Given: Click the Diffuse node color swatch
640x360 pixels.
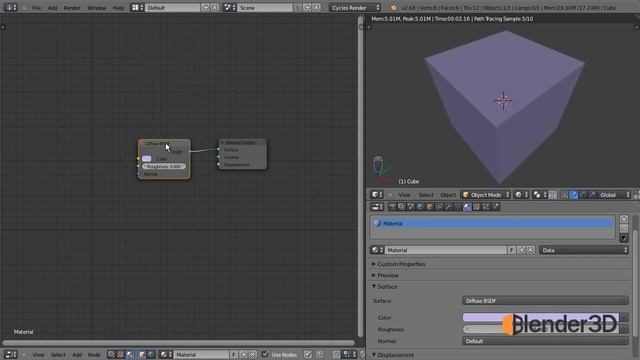Looking at the screenshot, I should coord(147,158).
